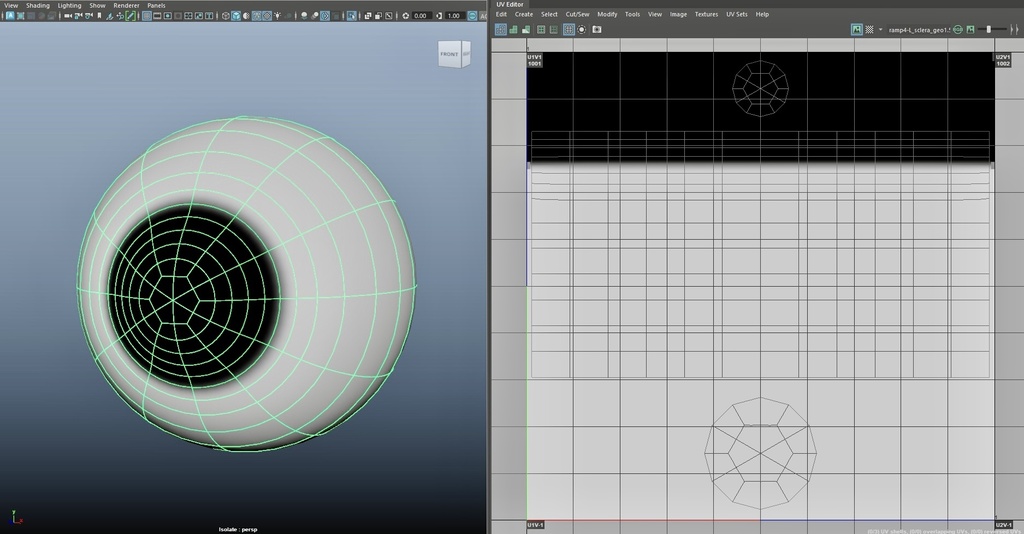Adjust the texture dimming slider
This screenshot has width=1024, height=534.
coord(988,29)
